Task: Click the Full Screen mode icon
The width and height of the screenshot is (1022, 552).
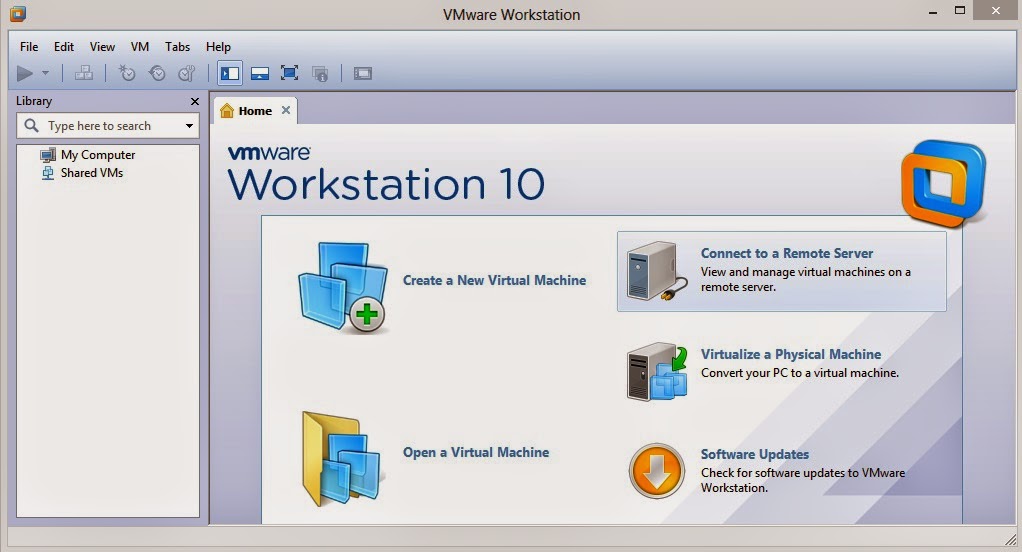Action: [289, 73]
